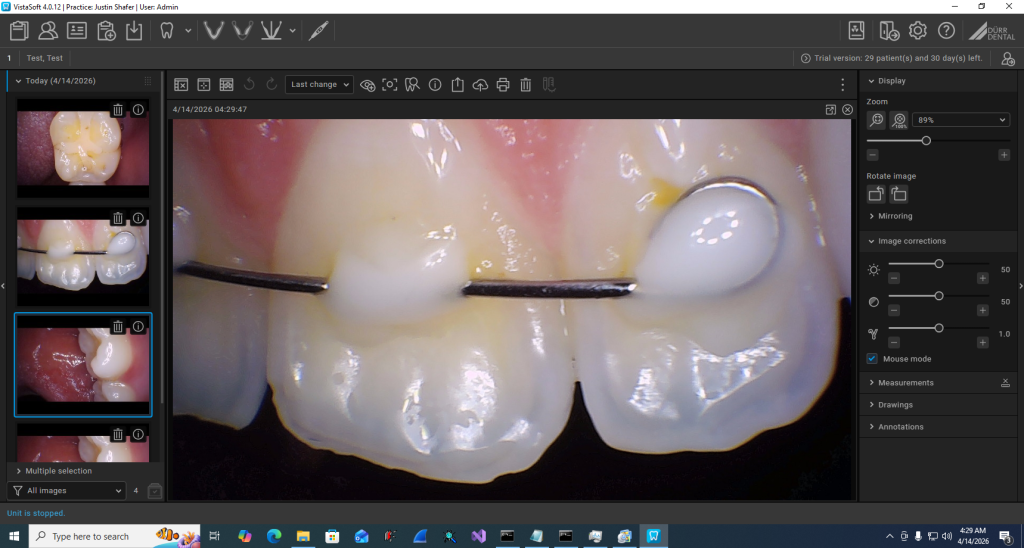Open the patient list icon
The width and height of the screenshot is (1024, 548).
click(x=47, y=30)
